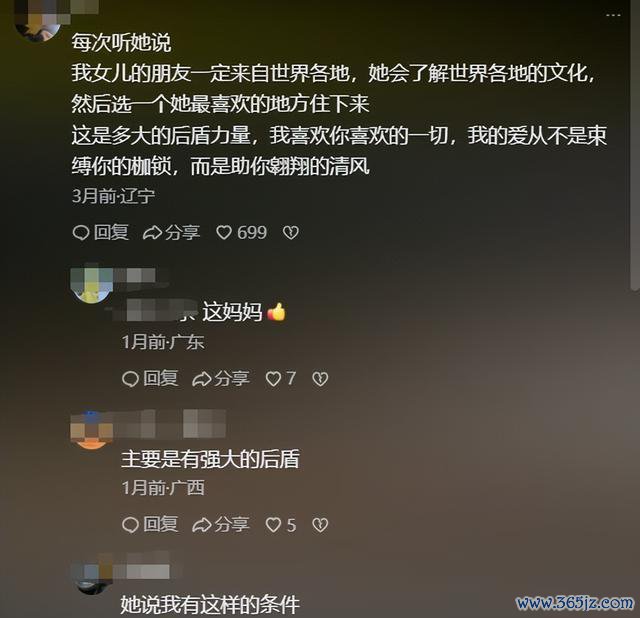Open last commenter's dark avatar
Screen dimensions: 640x618
click(x=91, y=574)
